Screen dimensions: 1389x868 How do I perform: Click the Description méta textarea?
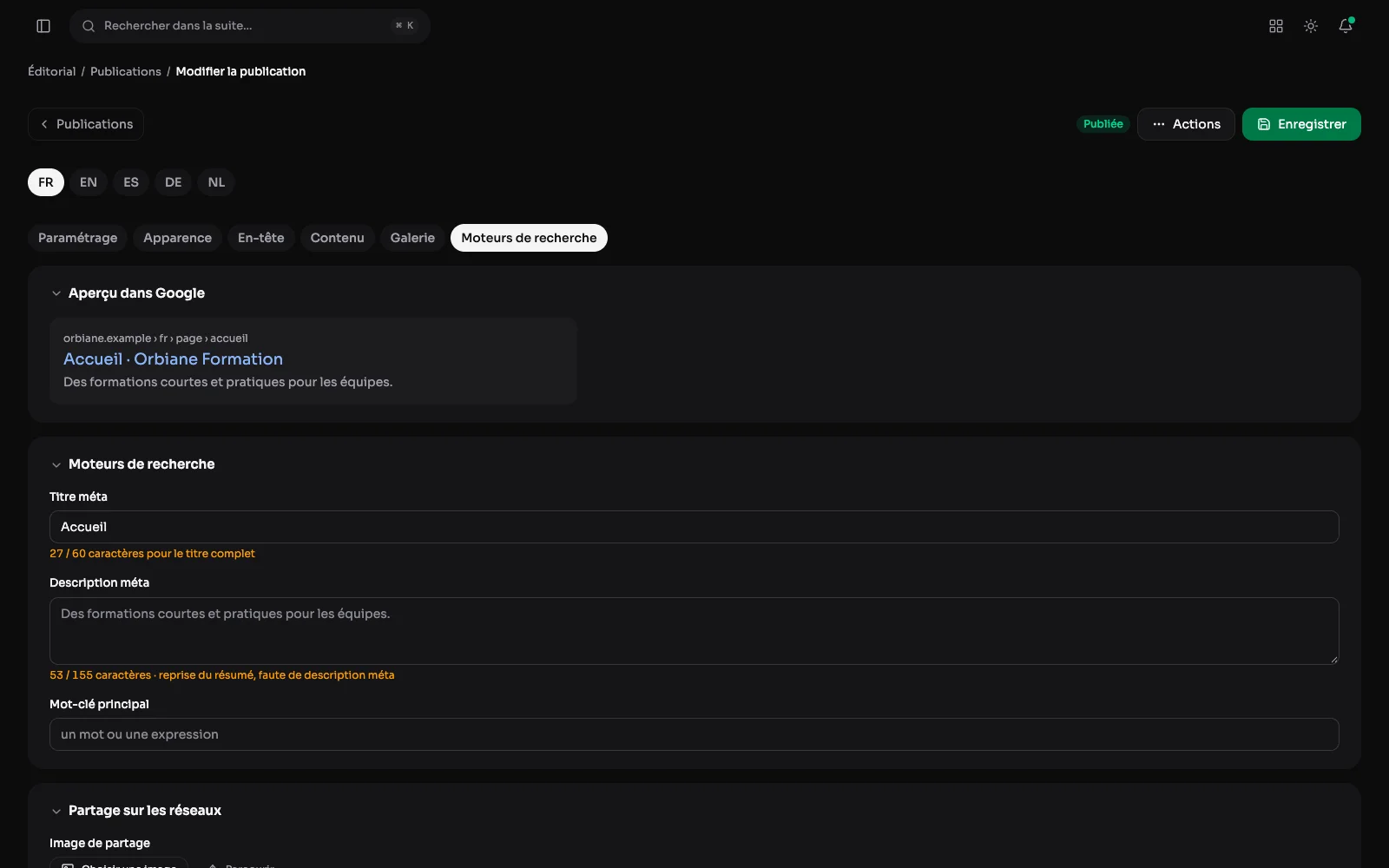point(694,631)
